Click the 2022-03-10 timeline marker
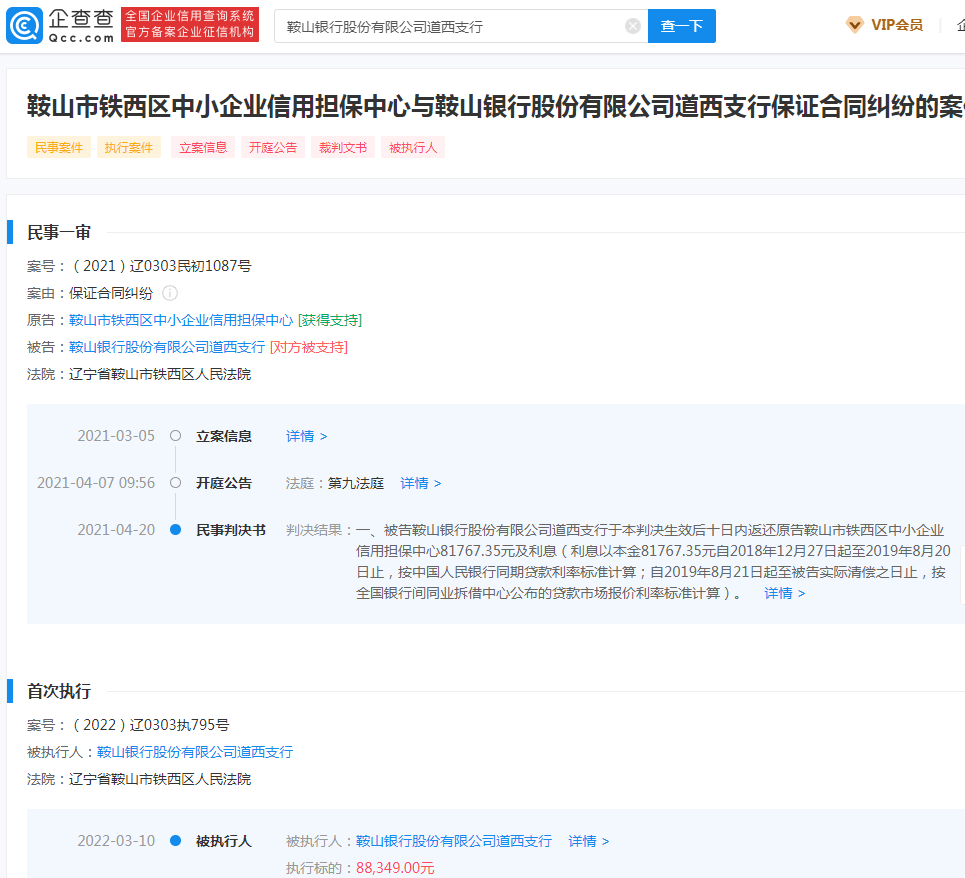 [x=175, y=840]
